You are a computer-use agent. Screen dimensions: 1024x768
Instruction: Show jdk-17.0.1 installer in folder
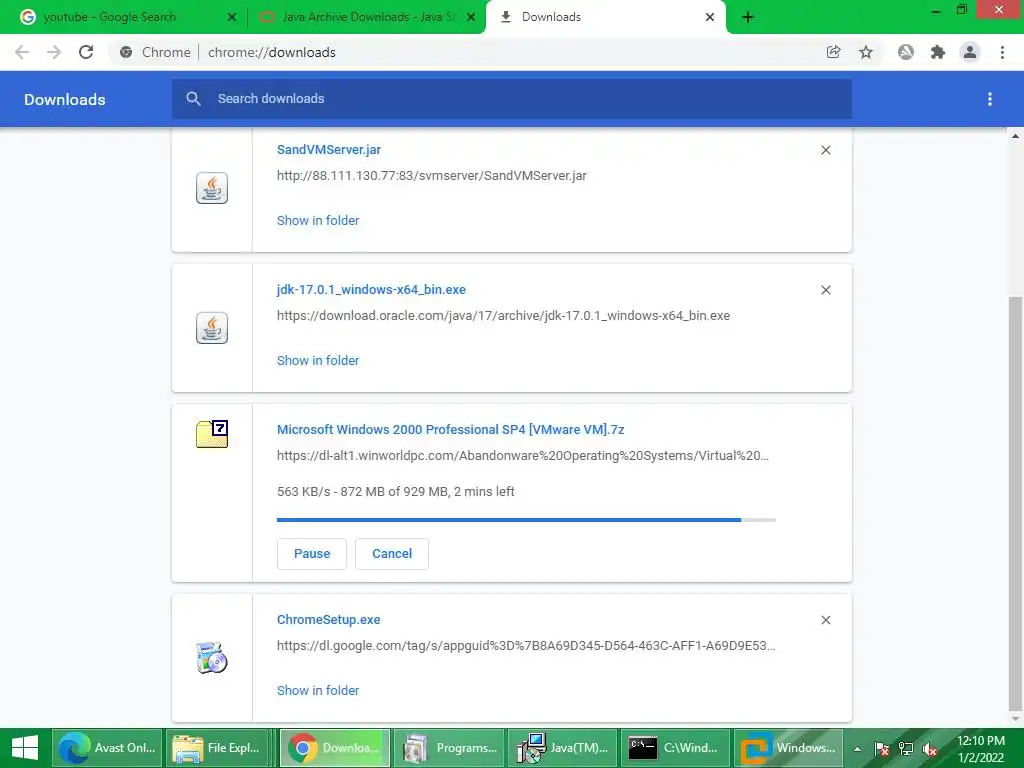318,360
